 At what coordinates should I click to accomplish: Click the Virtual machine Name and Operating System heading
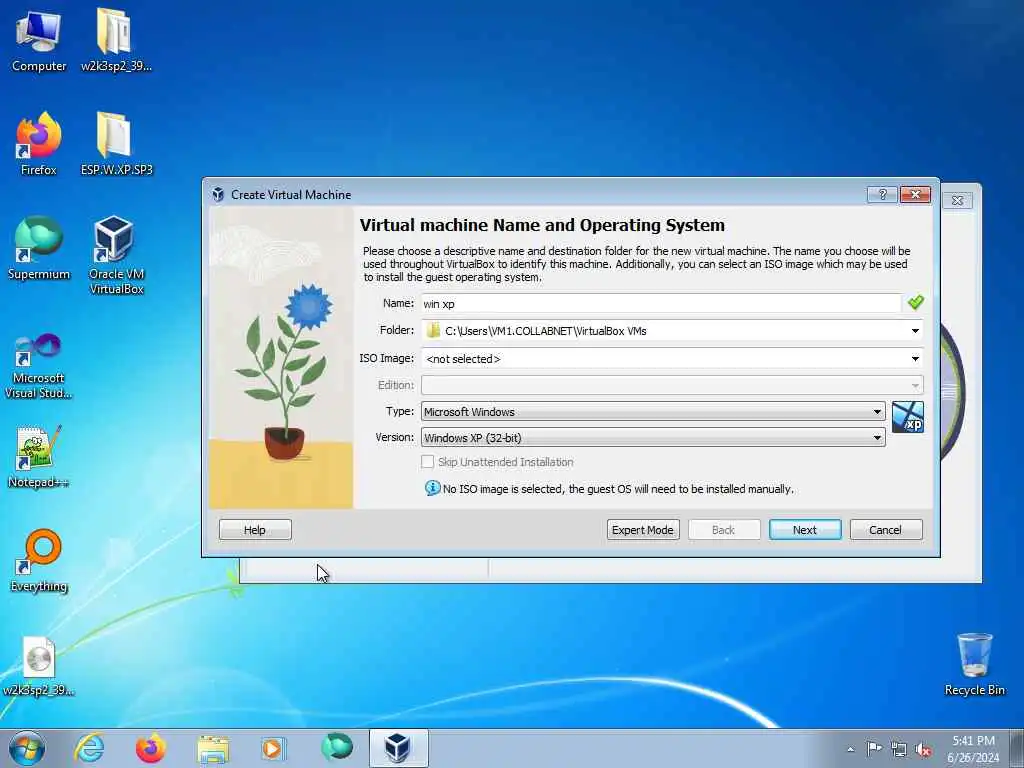pyautogui.click(x=542, y=225)
